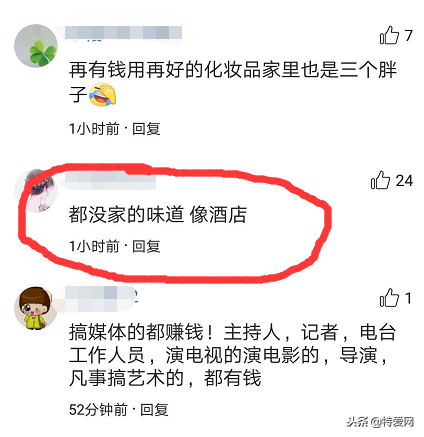Tap thumbs-up on 都没家的味道 comment
Viewport: 424px width, 437px height.
click(x=380, y=180)
